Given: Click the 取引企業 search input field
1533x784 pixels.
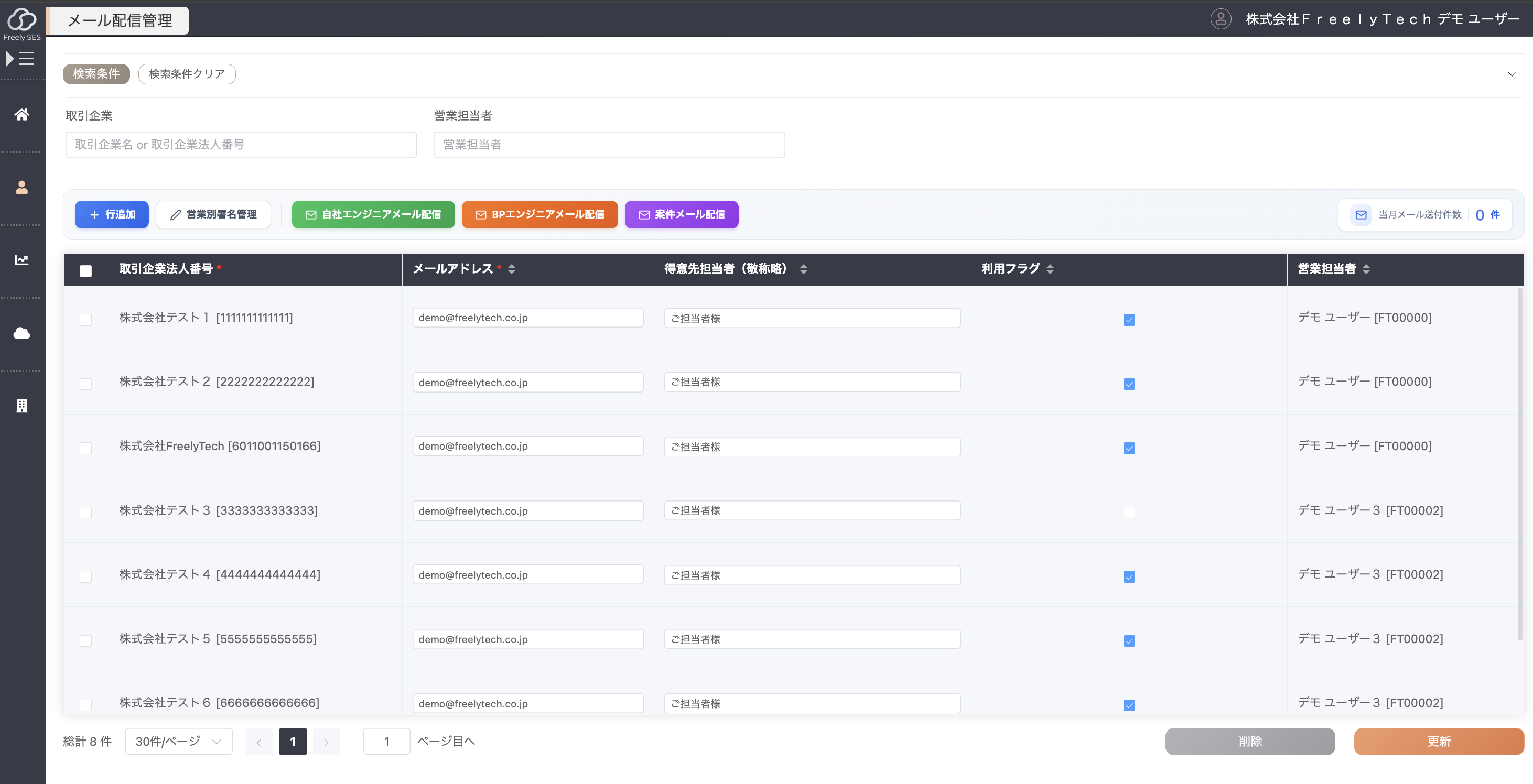Looking at the screenshot, I should click(241, 145).
